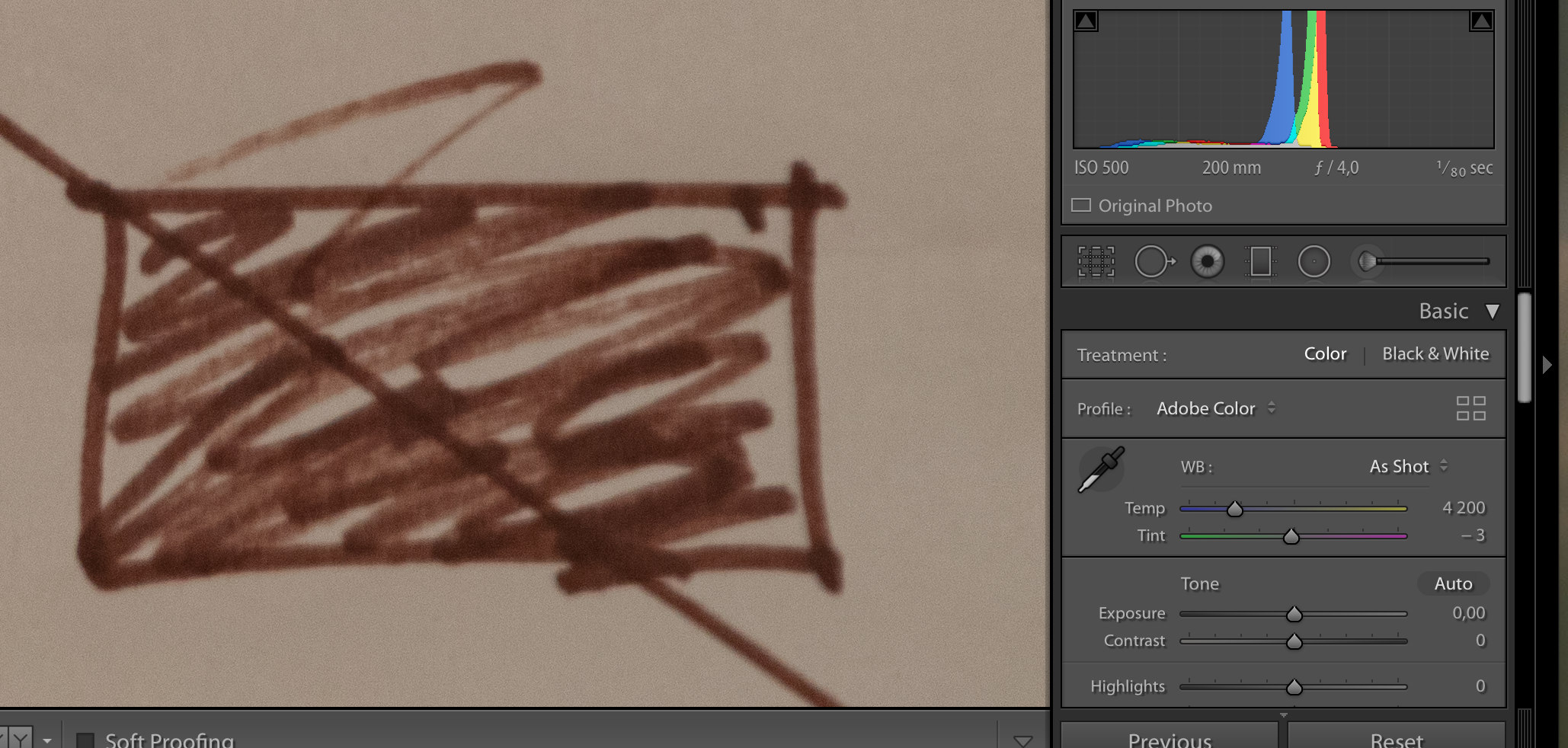Toggle shadow clipping indicator in histogram
This screenshot has width=1568, height=748.
click(1086, 21)
